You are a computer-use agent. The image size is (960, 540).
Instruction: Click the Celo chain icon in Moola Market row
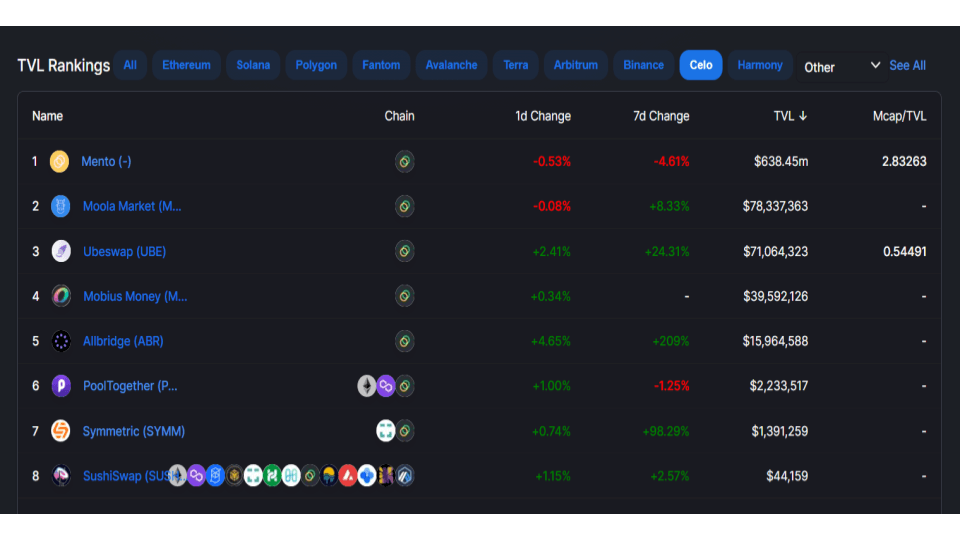(x=405, y=206)
